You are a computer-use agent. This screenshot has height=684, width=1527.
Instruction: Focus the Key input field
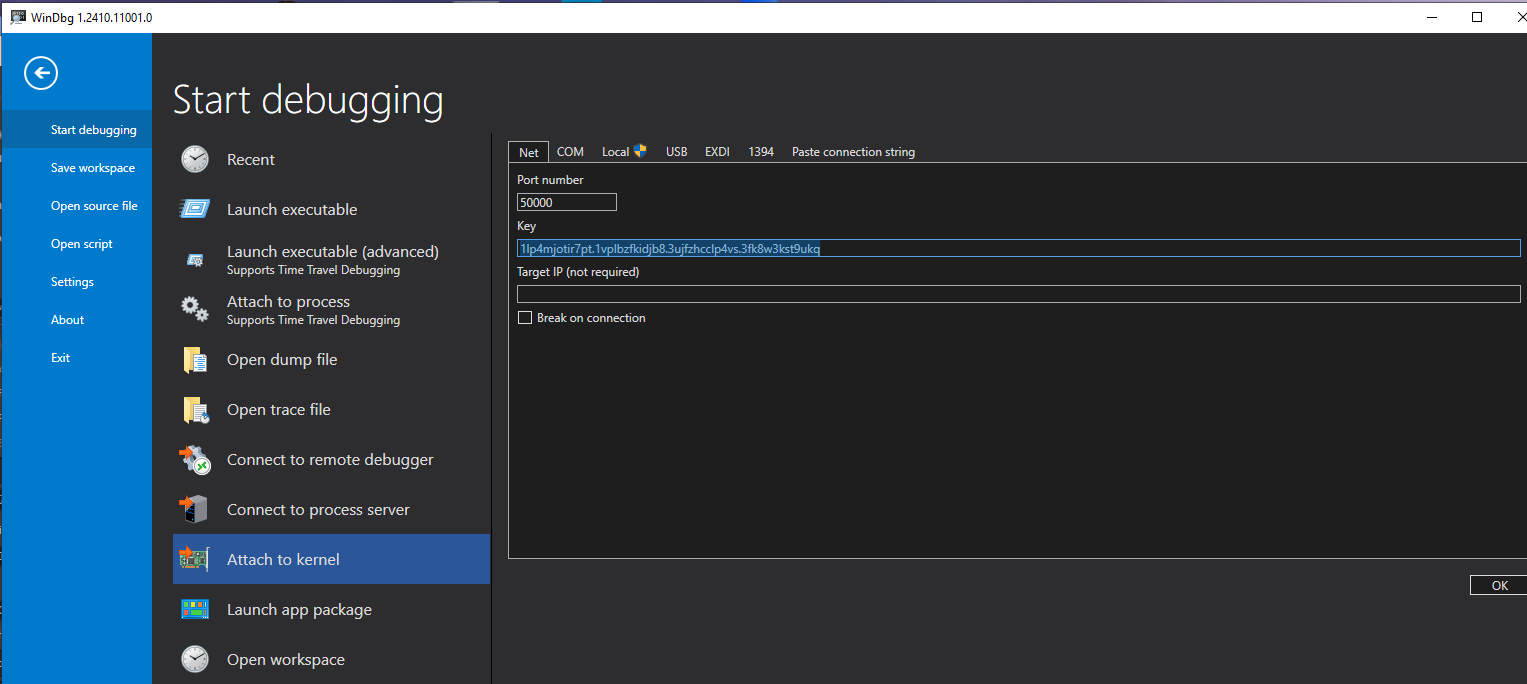click(1018, 248)
